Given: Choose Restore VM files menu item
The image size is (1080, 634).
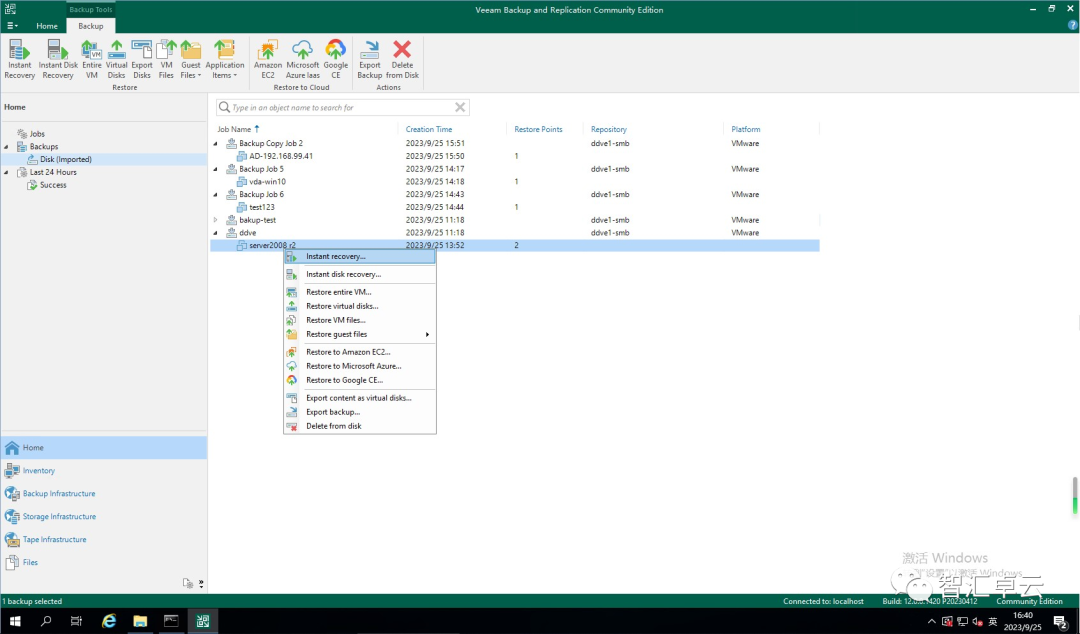Looking at the screenshot, I should (x=360, y=320).
